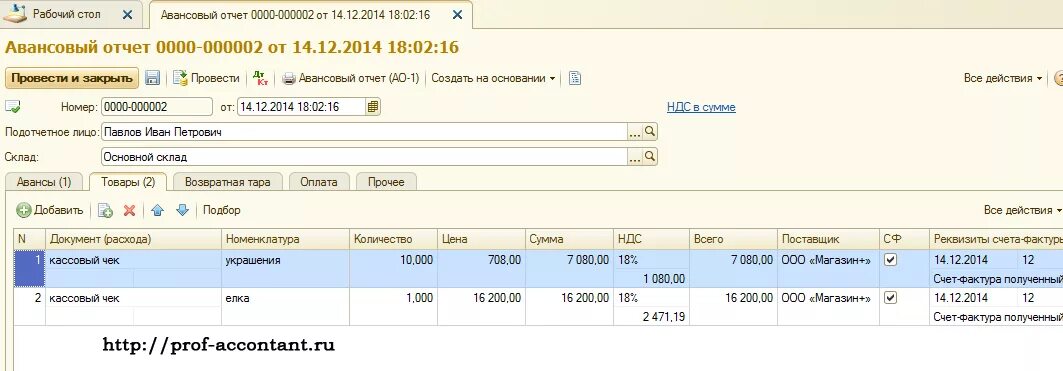The image size is (1063, 371).
Task: Click quantity cell 10,000
Action: [x=393, y=260]
